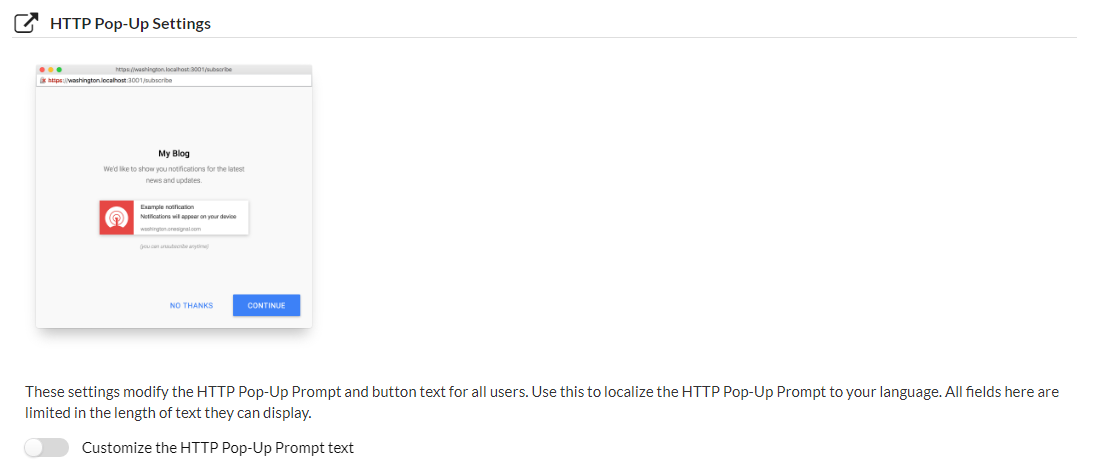Click the CONTINUE button in the preview
The image size is (1094, 471).
click(267, 306)
